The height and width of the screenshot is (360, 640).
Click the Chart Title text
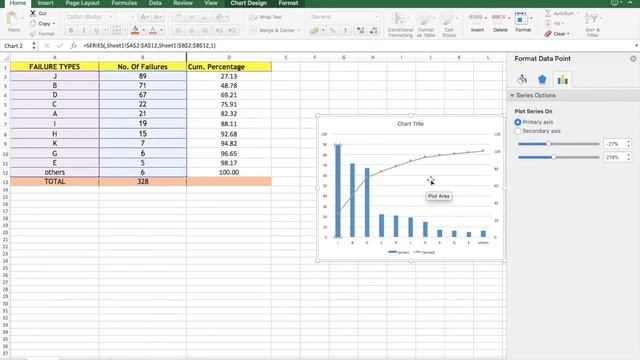(x=410, y=124)
